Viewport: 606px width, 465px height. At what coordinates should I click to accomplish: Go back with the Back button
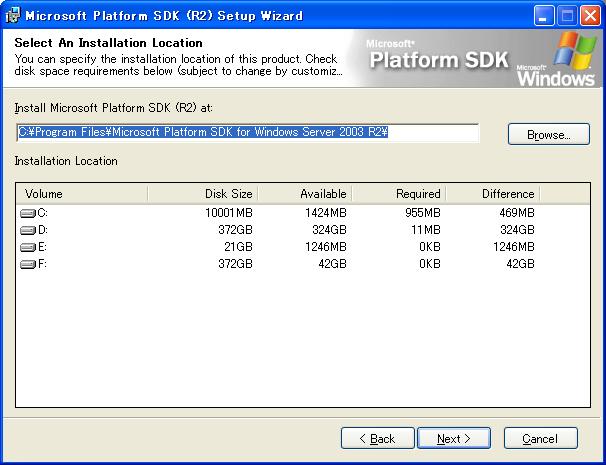(x=377, y=438)
